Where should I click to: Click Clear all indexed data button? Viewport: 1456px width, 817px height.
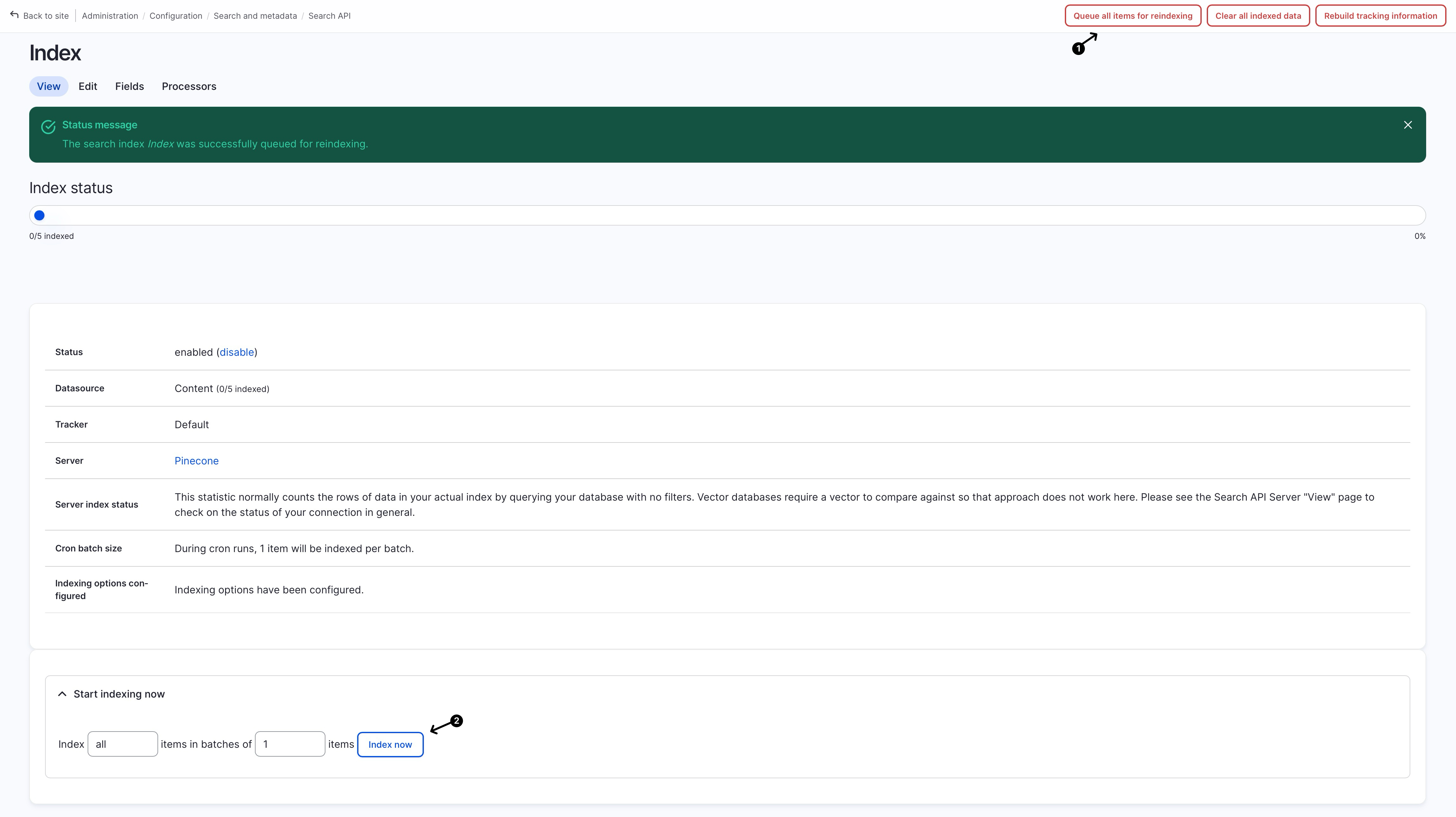1258,16
